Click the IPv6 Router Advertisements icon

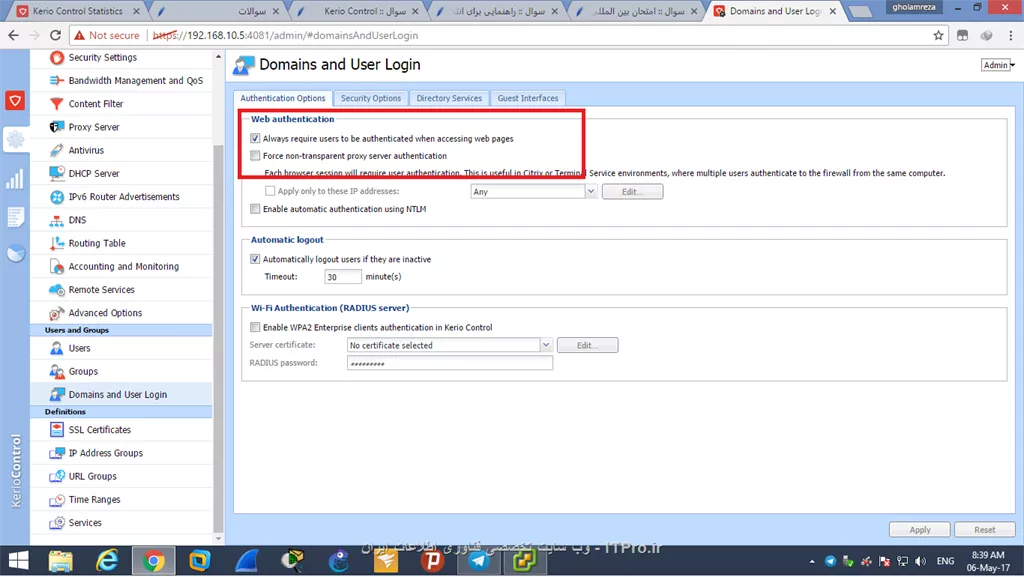[x=57, y=197]
